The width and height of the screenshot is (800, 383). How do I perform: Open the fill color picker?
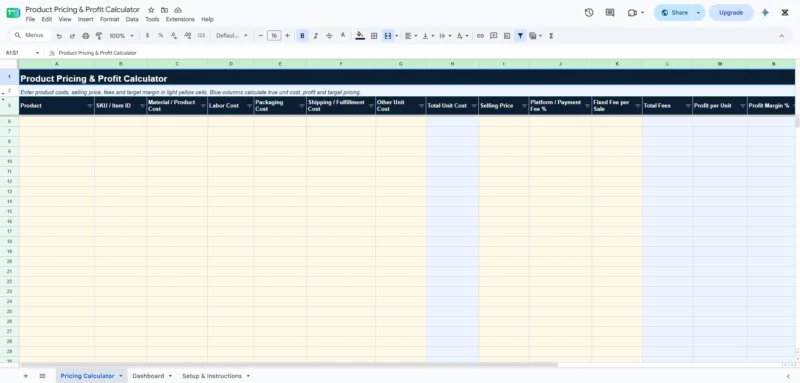[360, 36]
